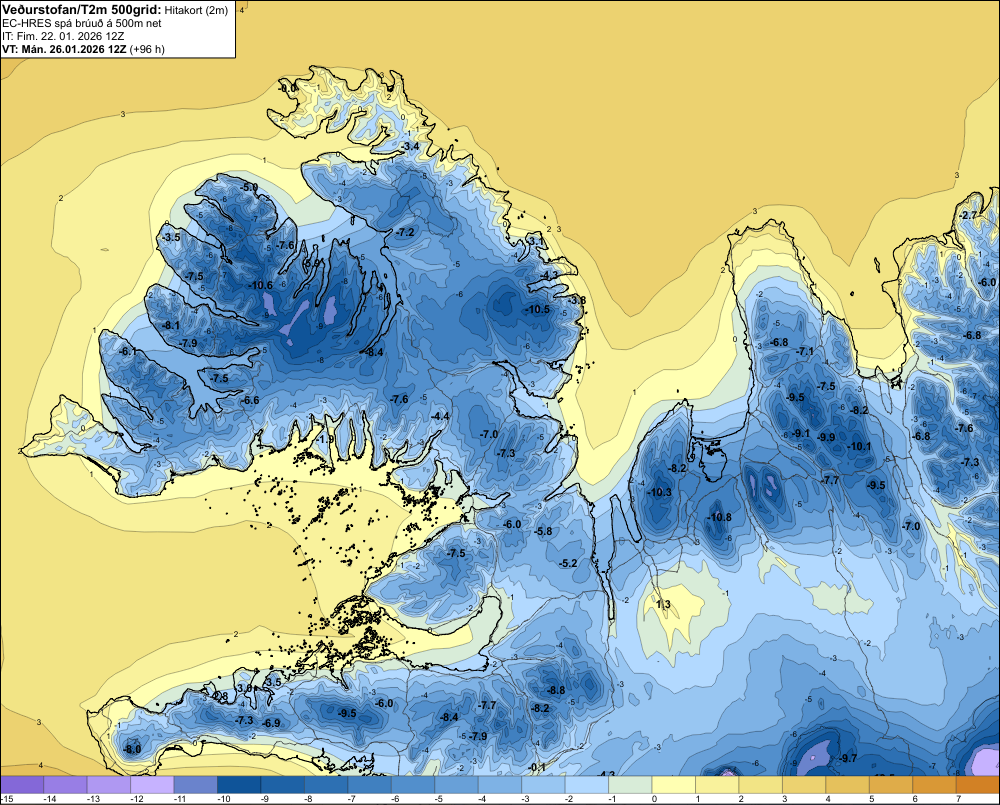Click the -9.7 temperature value
Screen dimensions: 1000x805
click(x=848, y=758)
